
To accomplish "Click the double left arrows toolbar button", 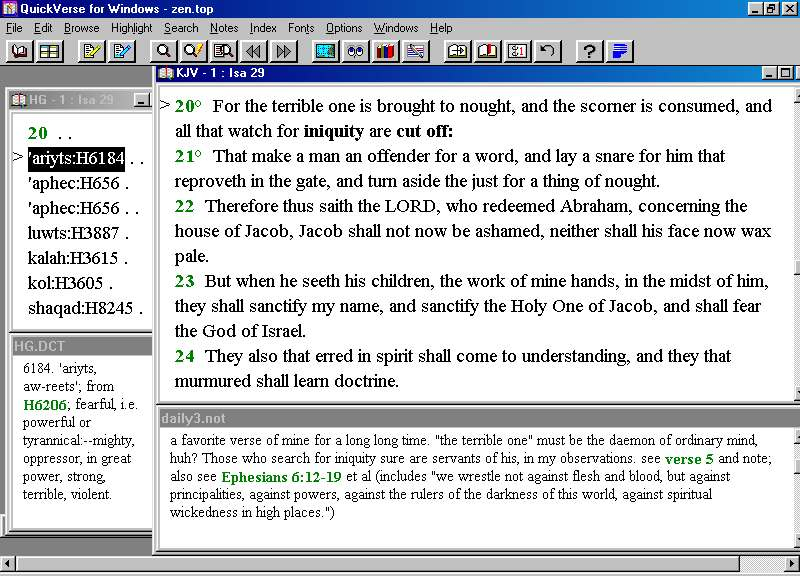I will [254, 51].
